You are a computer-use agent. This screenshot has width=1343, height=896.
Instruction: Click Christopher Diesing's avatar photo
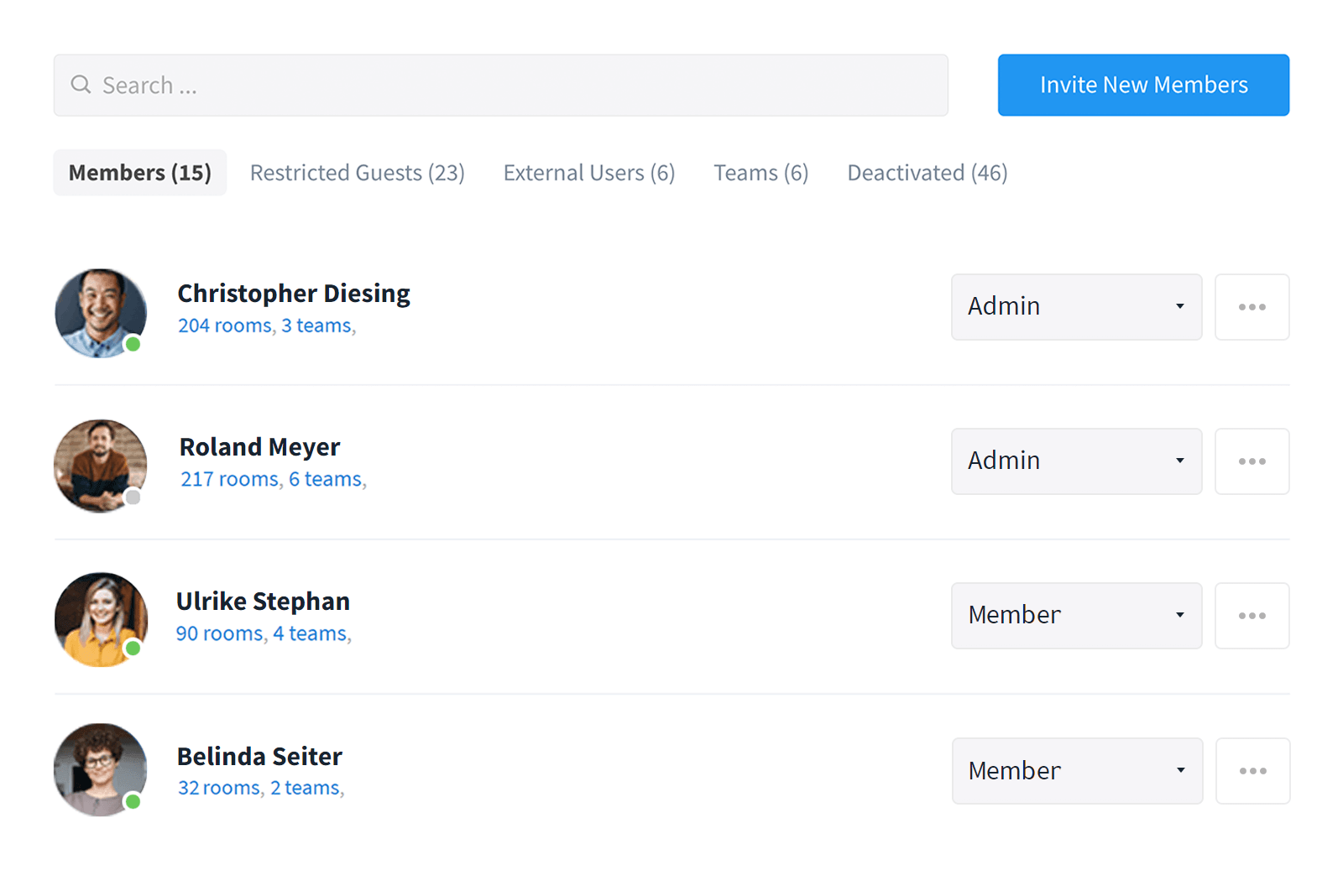101,313
